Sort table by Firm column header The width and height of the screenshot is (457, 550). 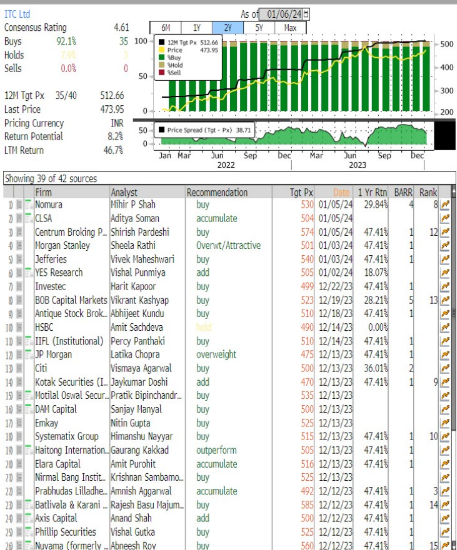[72, 192]
